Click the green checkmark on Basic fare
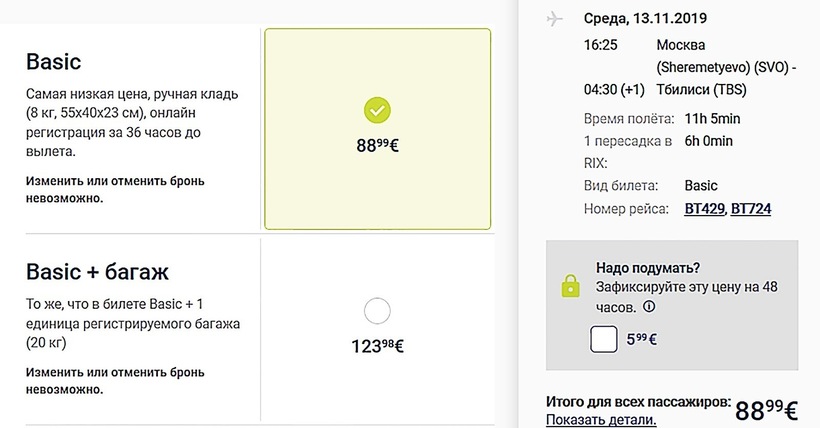The image size is (820, 428). pyautogui.click(x=378, y=109)
